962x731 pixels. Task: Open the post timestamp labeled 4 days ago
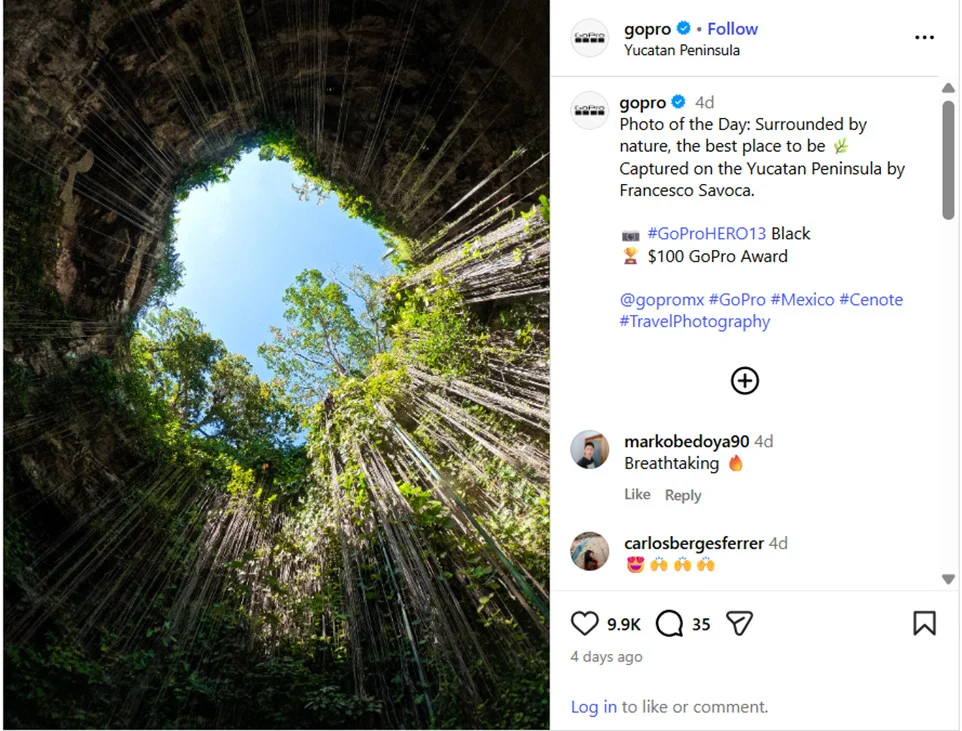click(606, 657)
